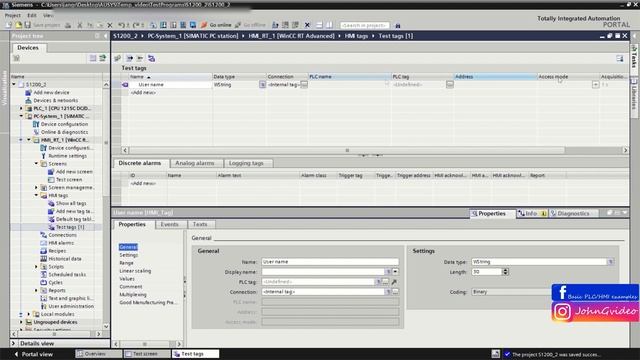Open the Project menu
The height and width of the screenshot is (360, 640).
coord(13,15)
